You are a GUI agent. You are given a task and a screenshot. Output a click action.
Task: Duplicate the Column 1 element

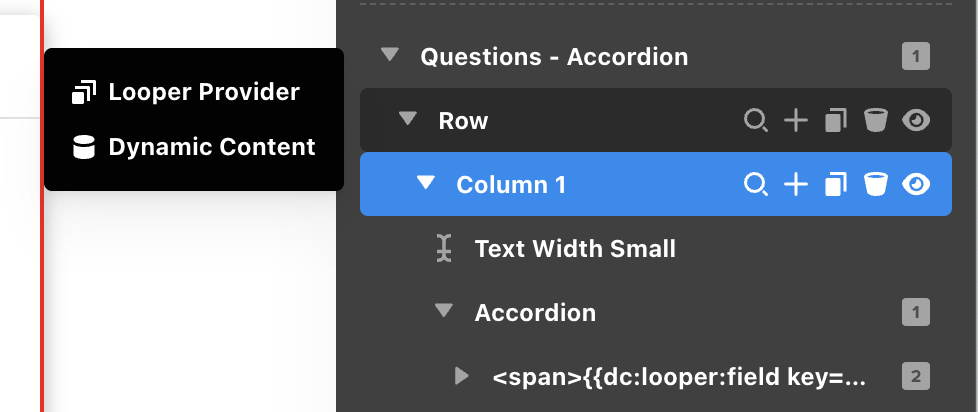click(835, 184)
